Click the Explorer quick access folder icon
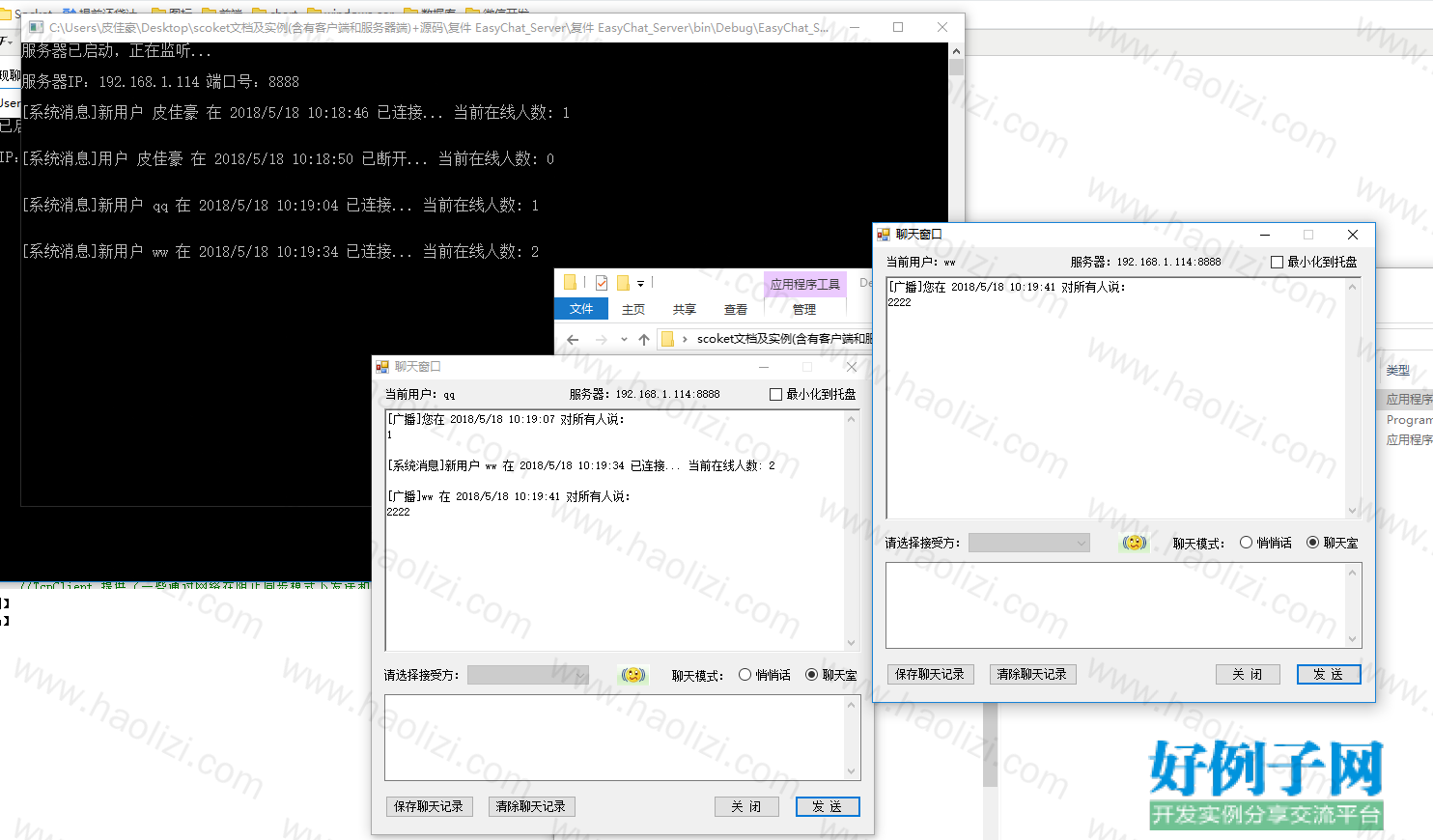Image resolution: width=1433 pixels, height=840 pixels. (x=570, y=282)
